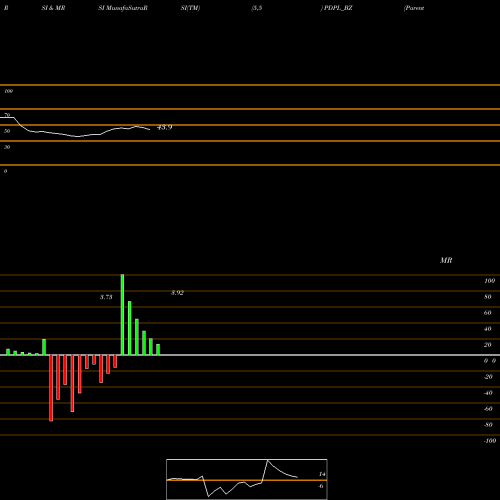Click the 14 label in mini chart

322,474
